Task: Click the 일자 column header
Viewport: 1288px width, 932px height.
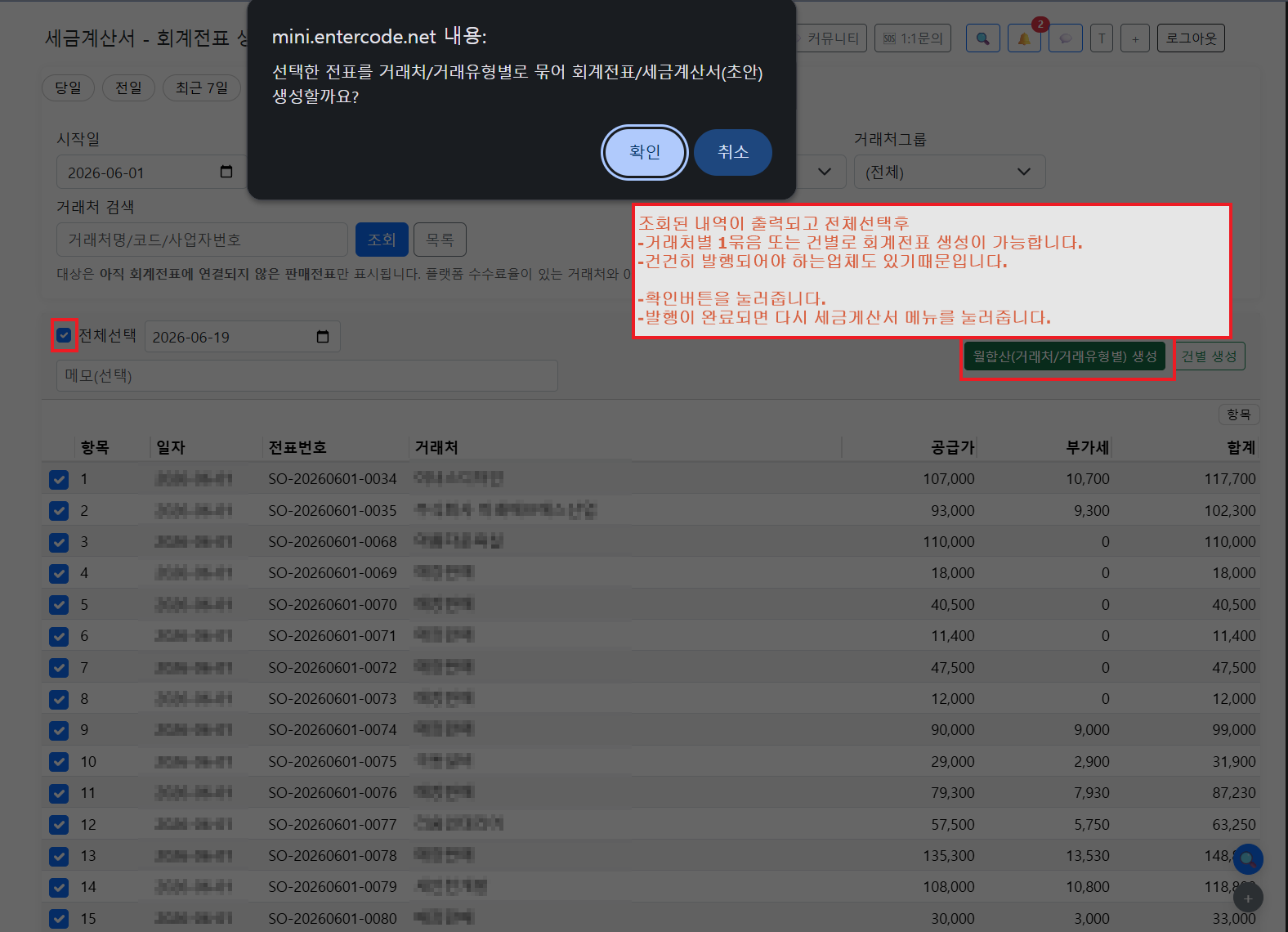Action: coord(171,447)
